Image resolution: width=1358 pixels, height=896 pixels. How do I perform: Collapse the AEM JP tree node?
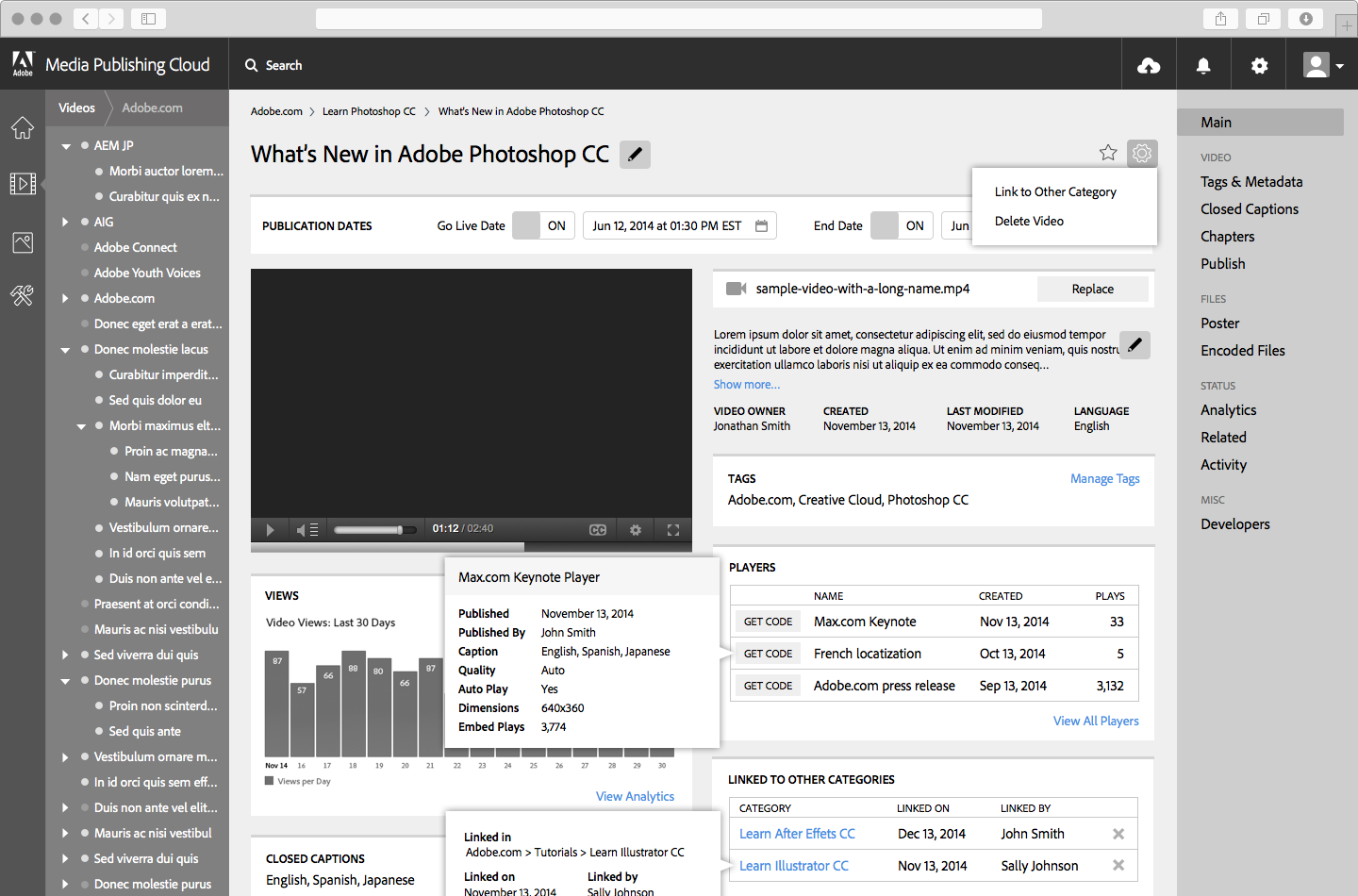pos(66,146)
